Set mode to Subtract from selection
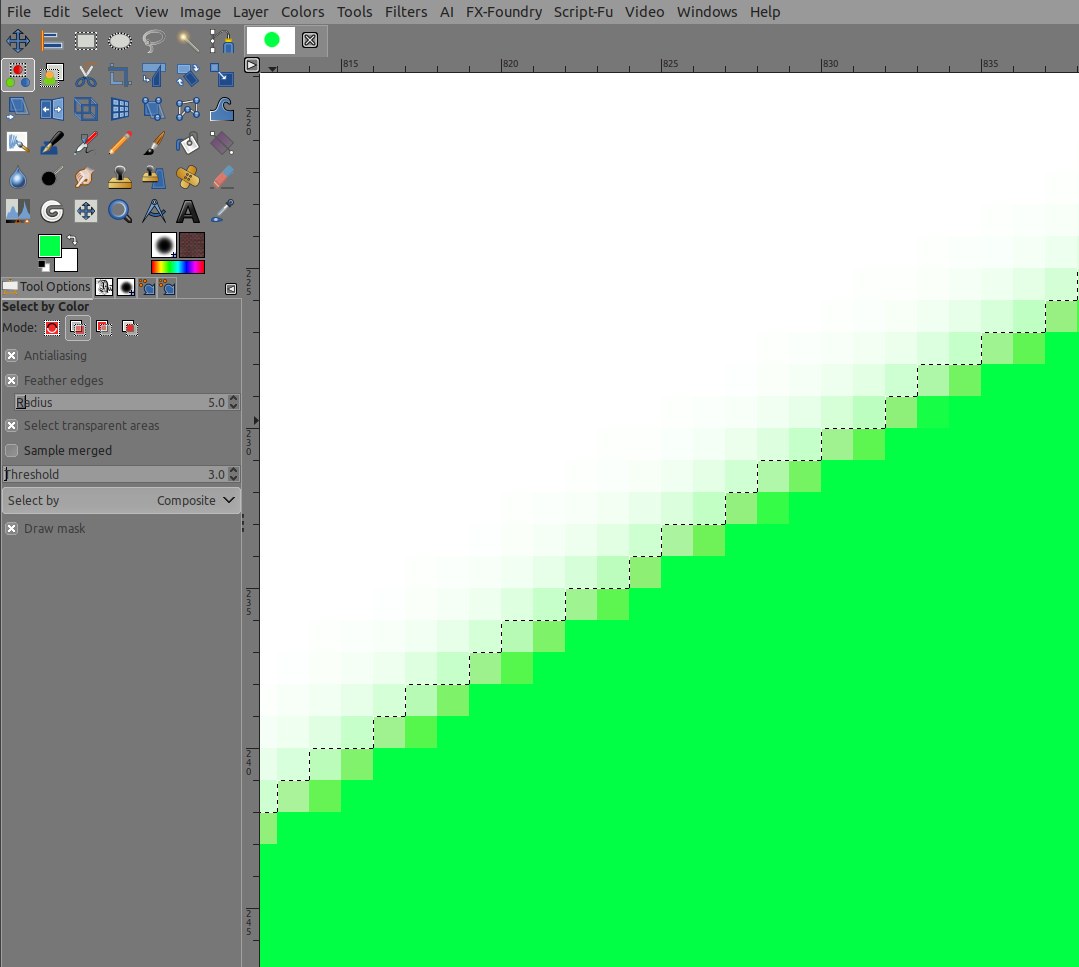 click(x=104, y=328)
